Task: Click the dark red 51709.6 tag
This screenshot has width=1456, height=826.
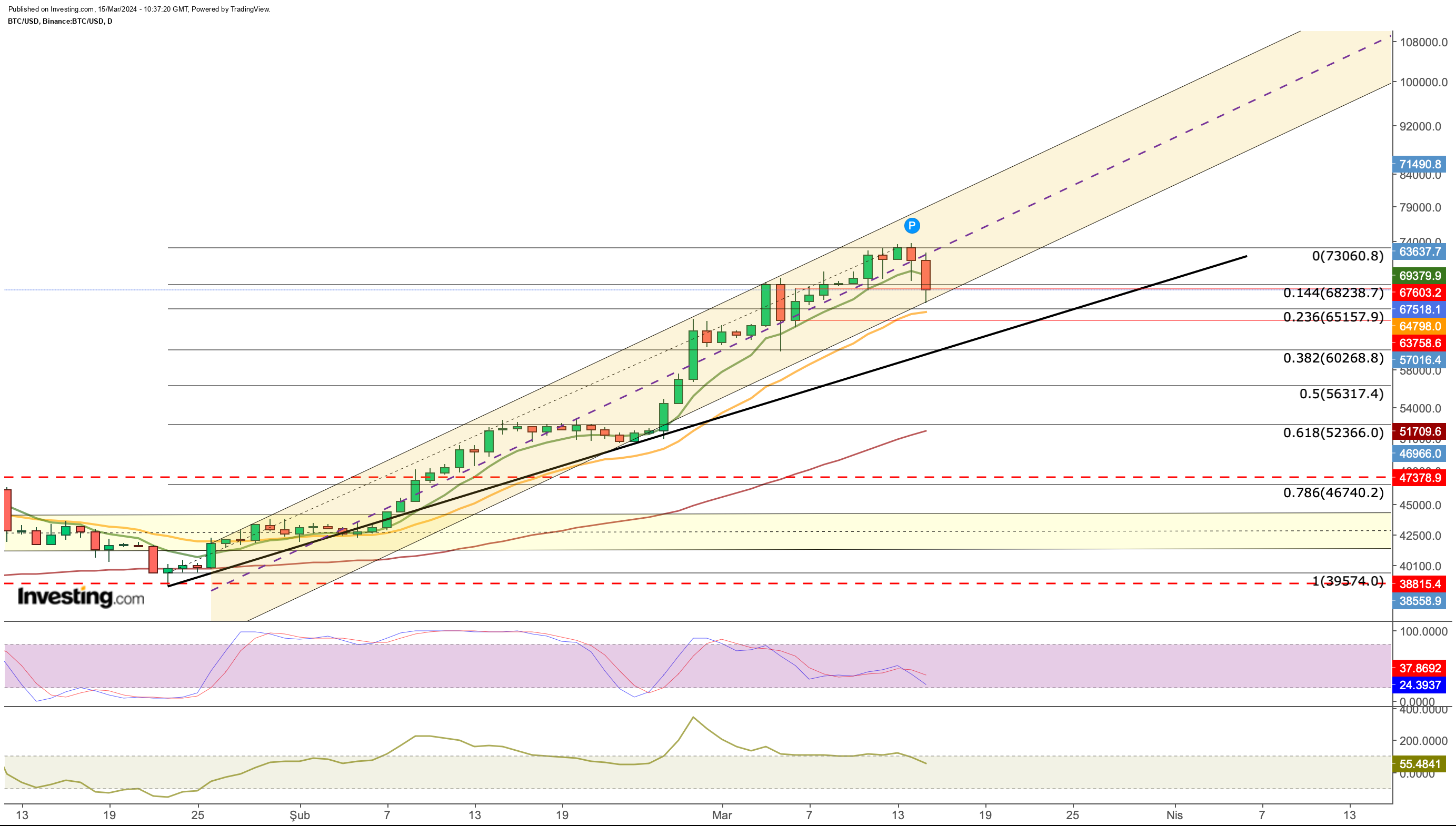Action: point(1419,432)
